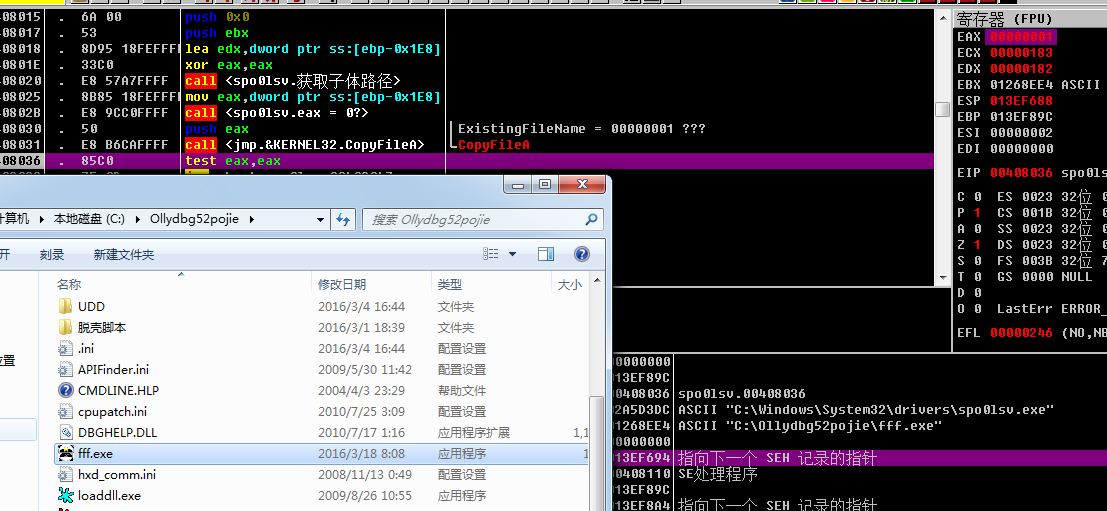Viewport: 1107px width, 511px height.
Task: Select the UDD folder icon
Action: pos(66,306)
